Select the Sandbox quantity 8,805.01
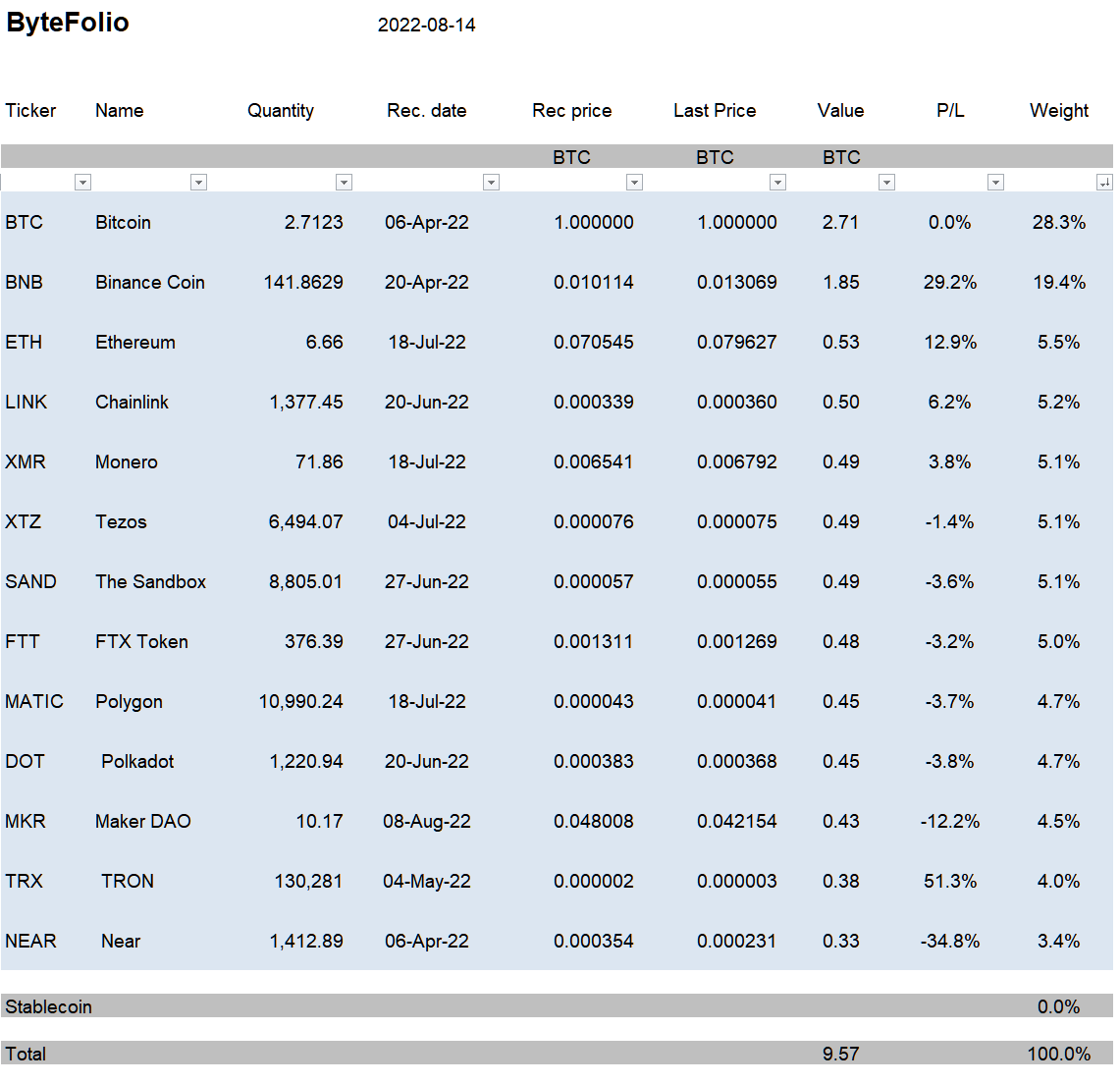This screenshot has width=1120, height=1084. [x=305, y=582]
